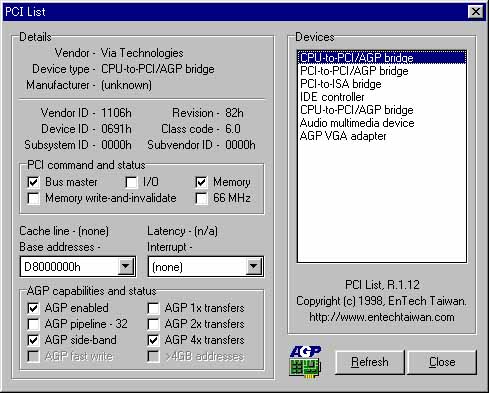This screenshot has height=393, width=489.
Task: Select IDE controller in Devices list
Action: click(x=382, y=97)
